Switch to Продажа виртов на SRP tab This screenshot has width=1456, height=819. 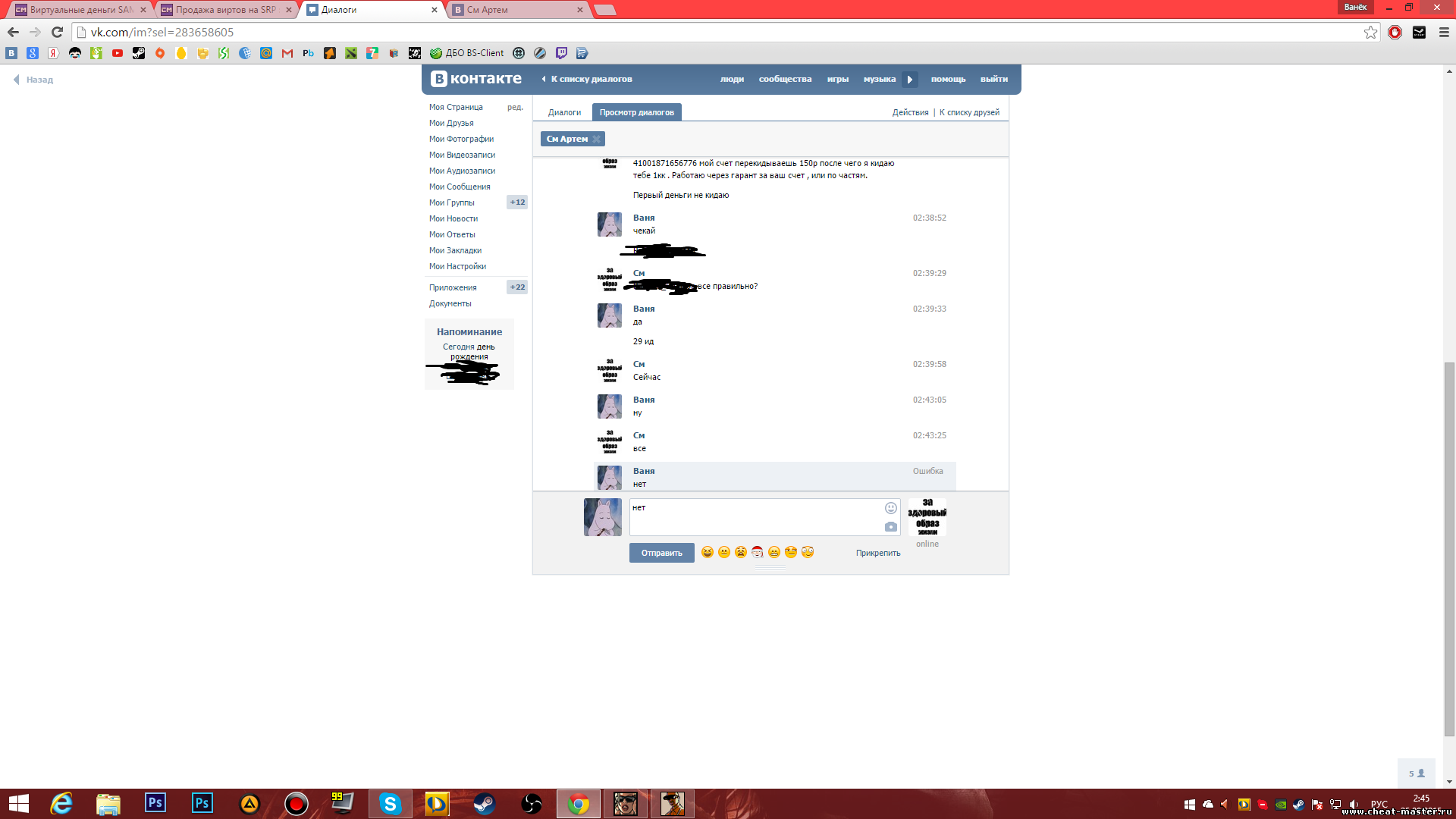pyautogui.click(x=226, y=10)
